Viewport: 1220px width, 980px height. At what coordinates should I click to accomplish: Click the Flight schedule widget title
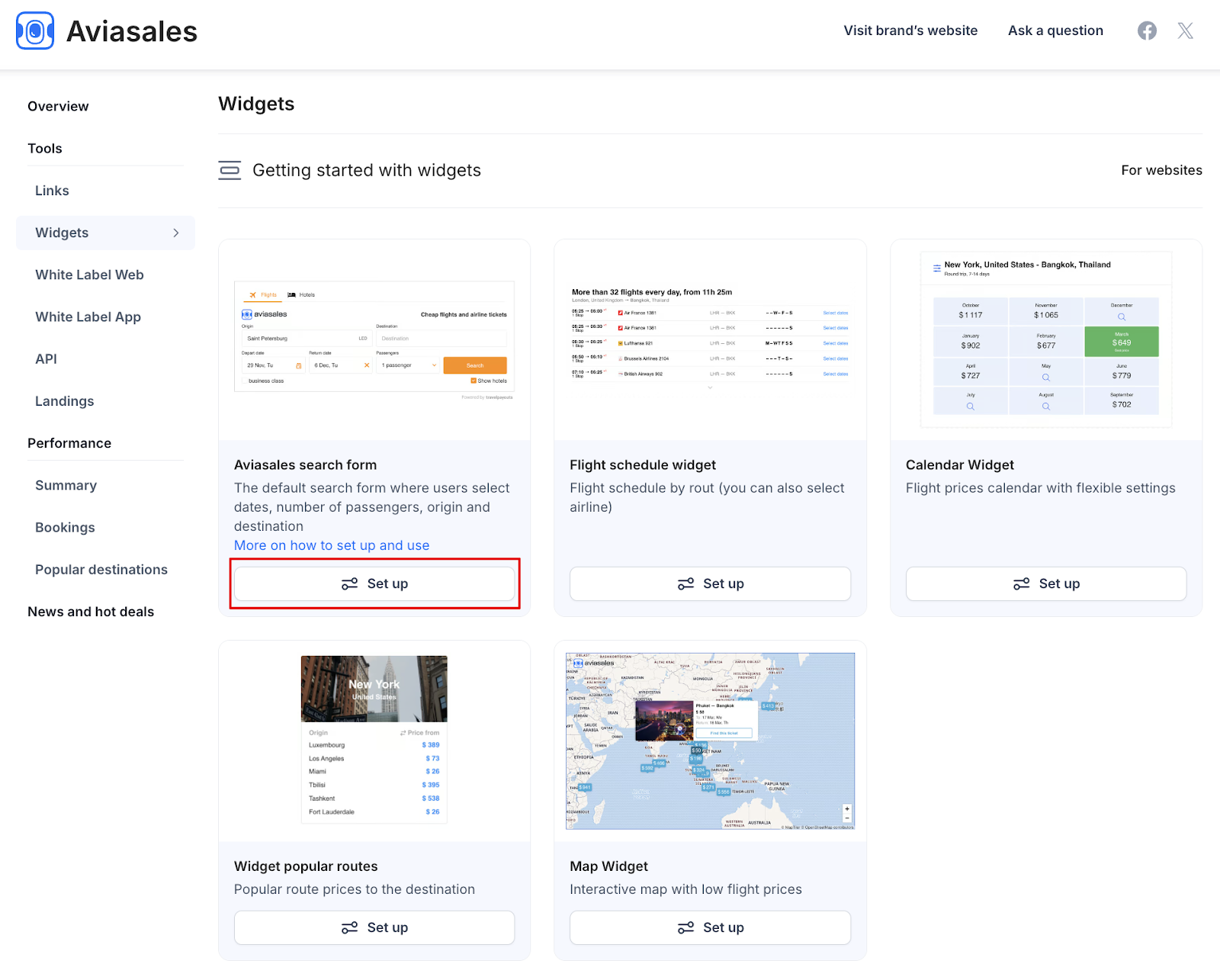point(643,465)
